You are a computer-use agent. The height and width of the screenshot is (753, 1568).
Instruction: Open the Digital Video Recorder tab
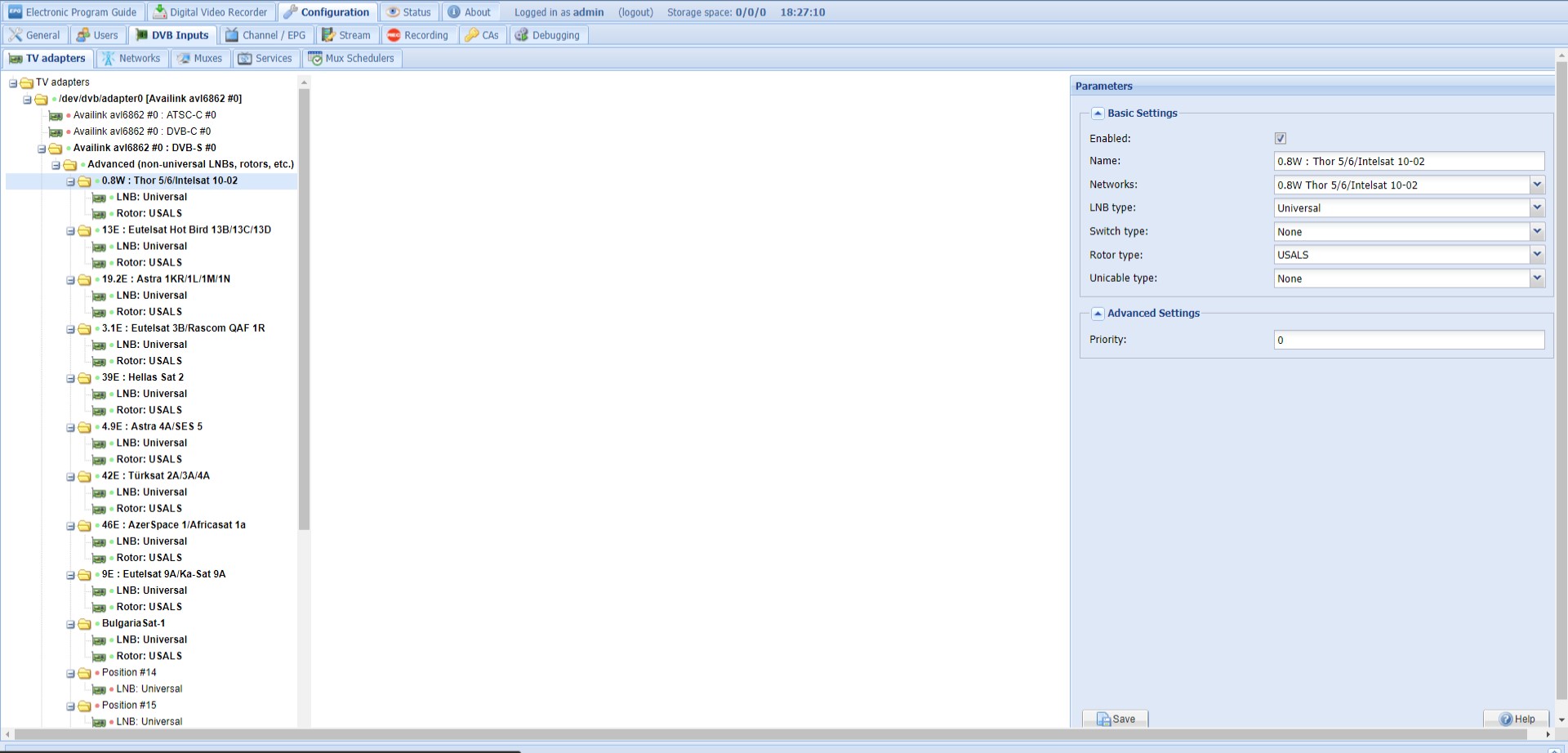[211, 12]
